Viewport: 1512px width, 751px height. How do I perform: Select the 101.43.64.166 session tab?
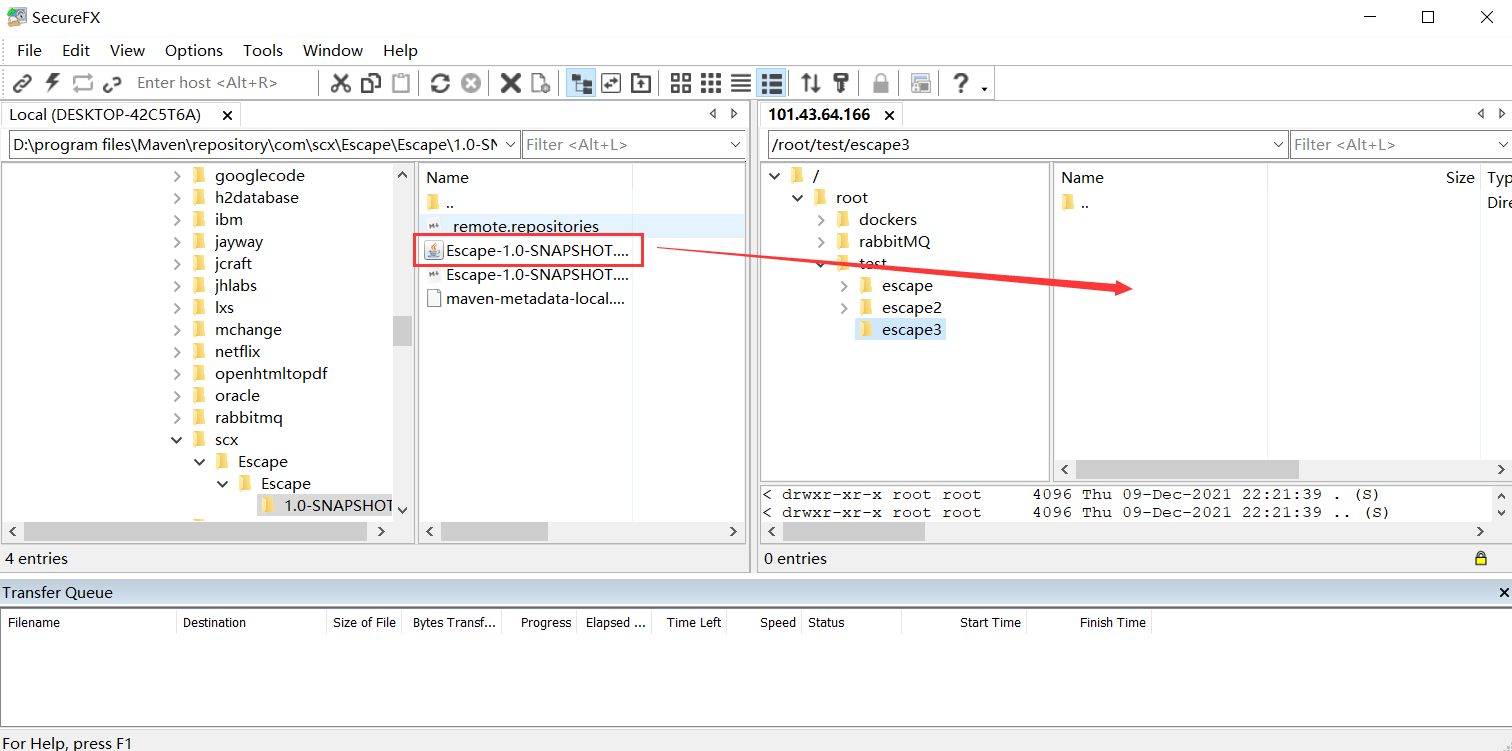(819, 115)
